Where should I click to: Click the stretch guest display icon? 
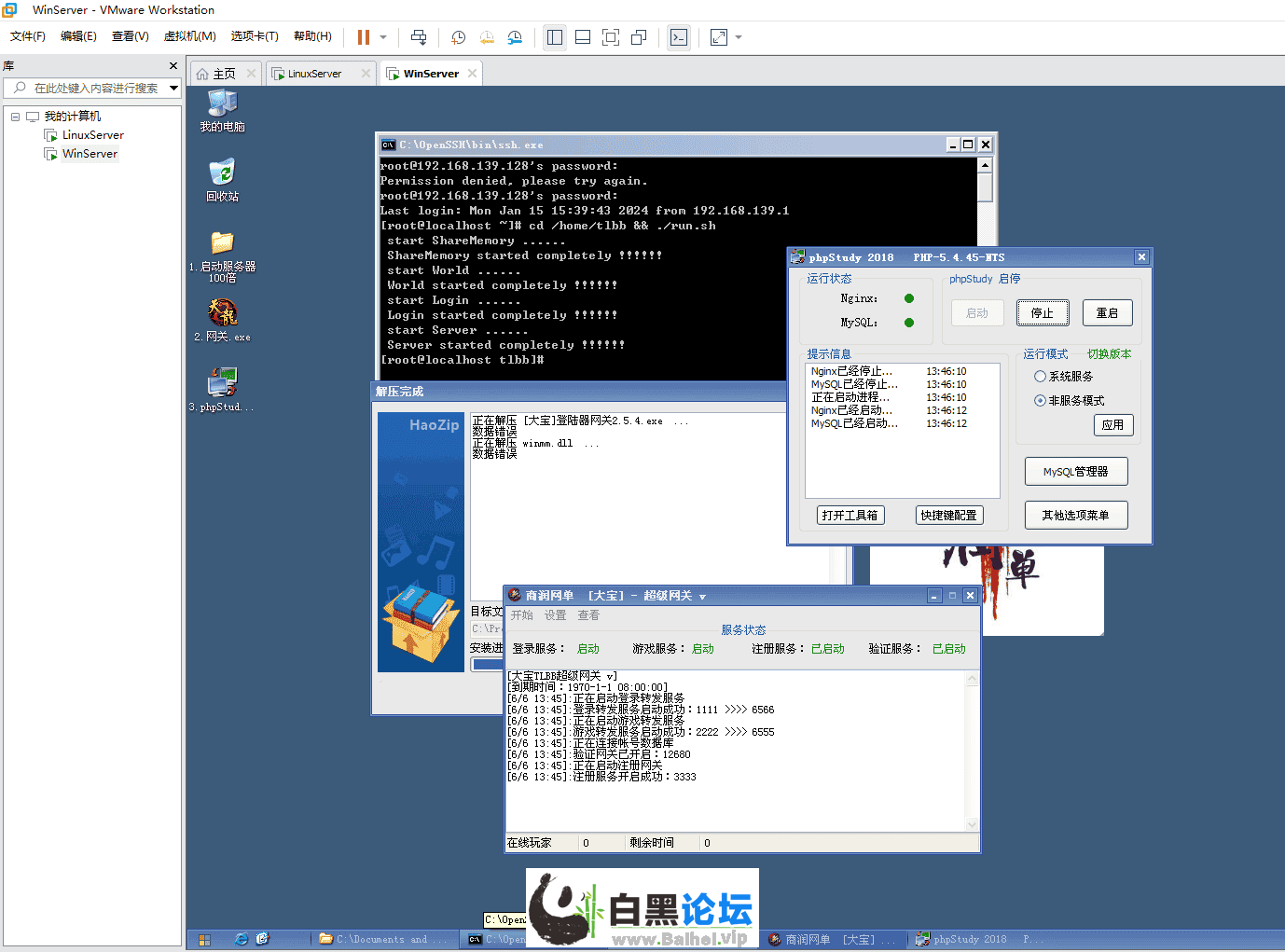coord(719,37)
